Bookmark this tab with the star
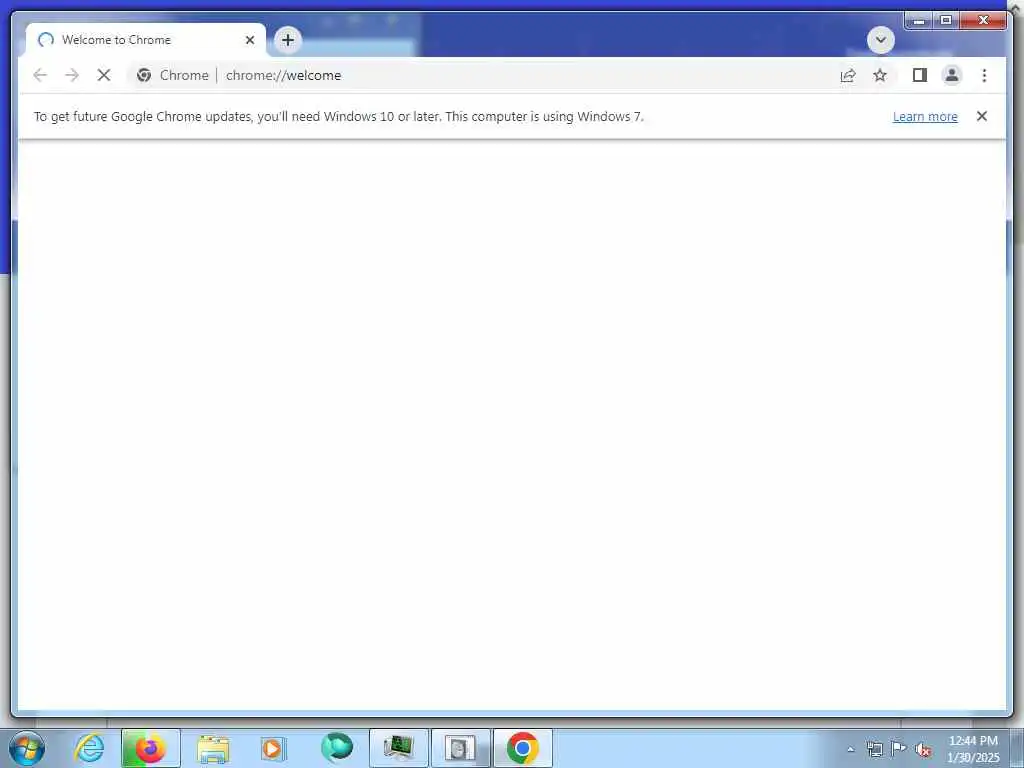This screenshot has height=768, width=1024. point(880,75)
